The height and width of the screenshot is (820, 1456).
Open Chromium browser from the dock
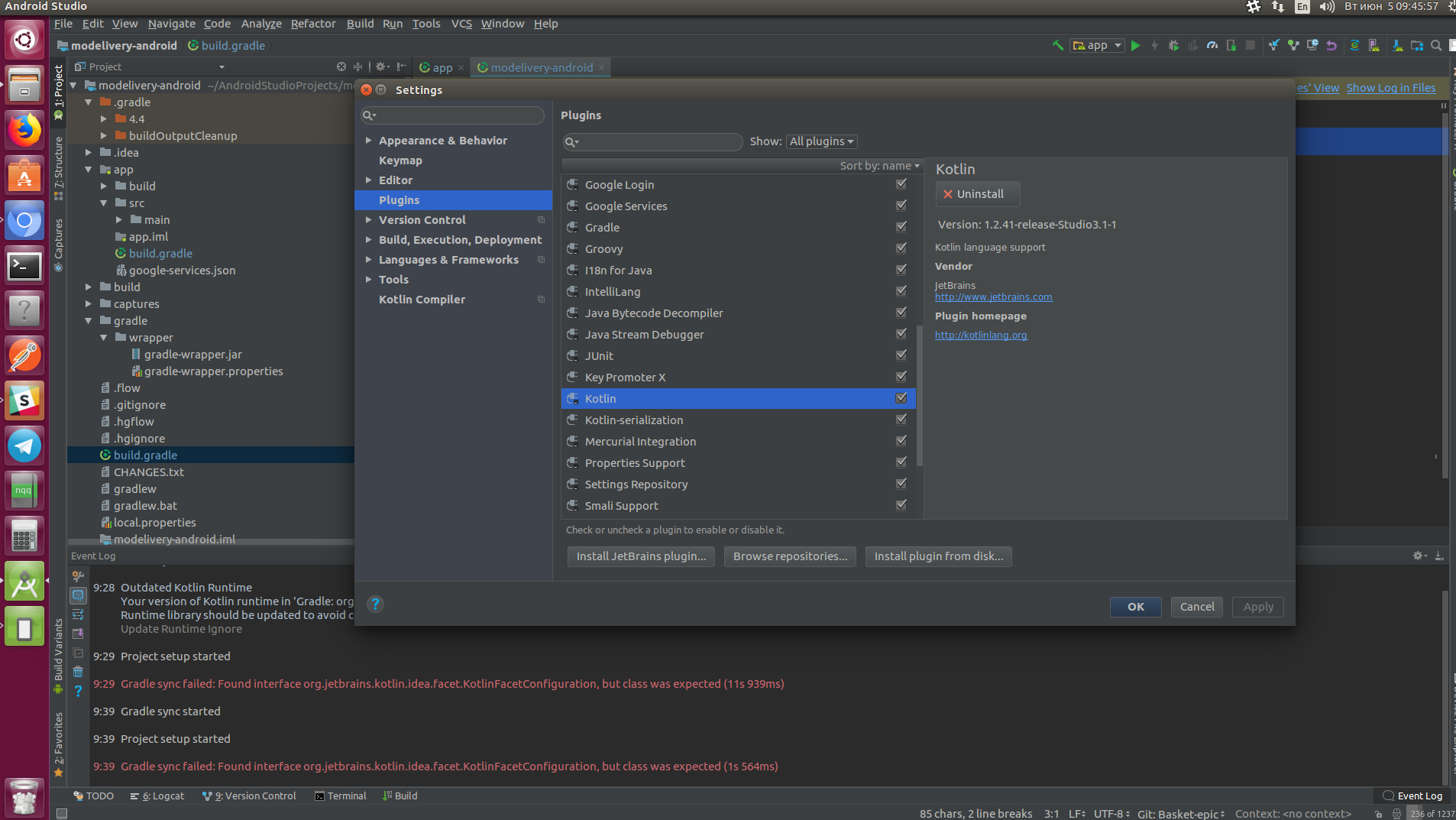(x=24, y=221)
